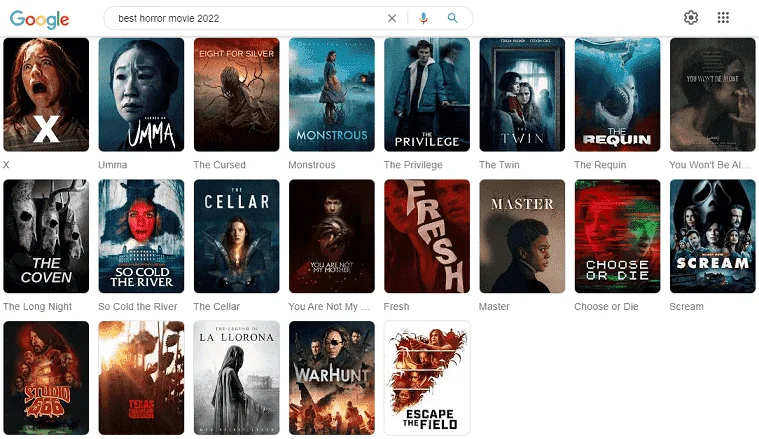
Task: Click the Google logo
Action: pos(40,19)
